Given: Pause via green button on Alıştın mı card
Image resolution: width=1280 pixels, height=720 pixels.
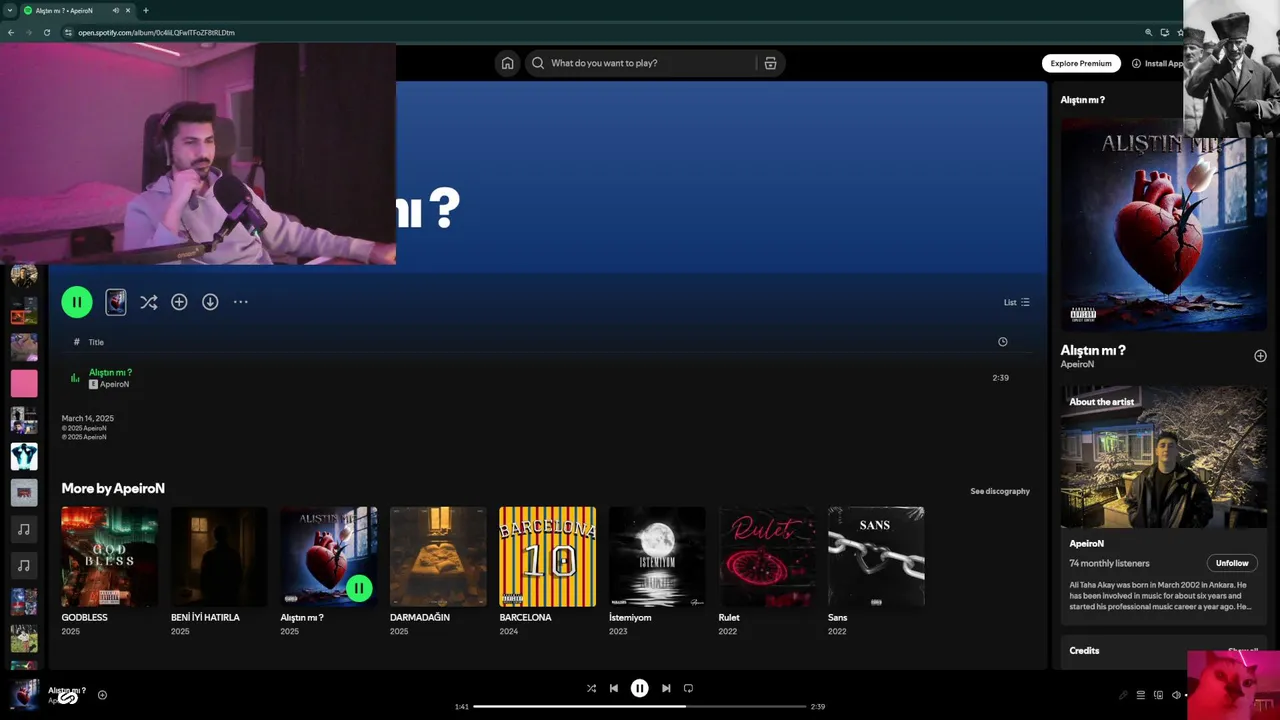Looking at the screenshot, I should 358,588.
